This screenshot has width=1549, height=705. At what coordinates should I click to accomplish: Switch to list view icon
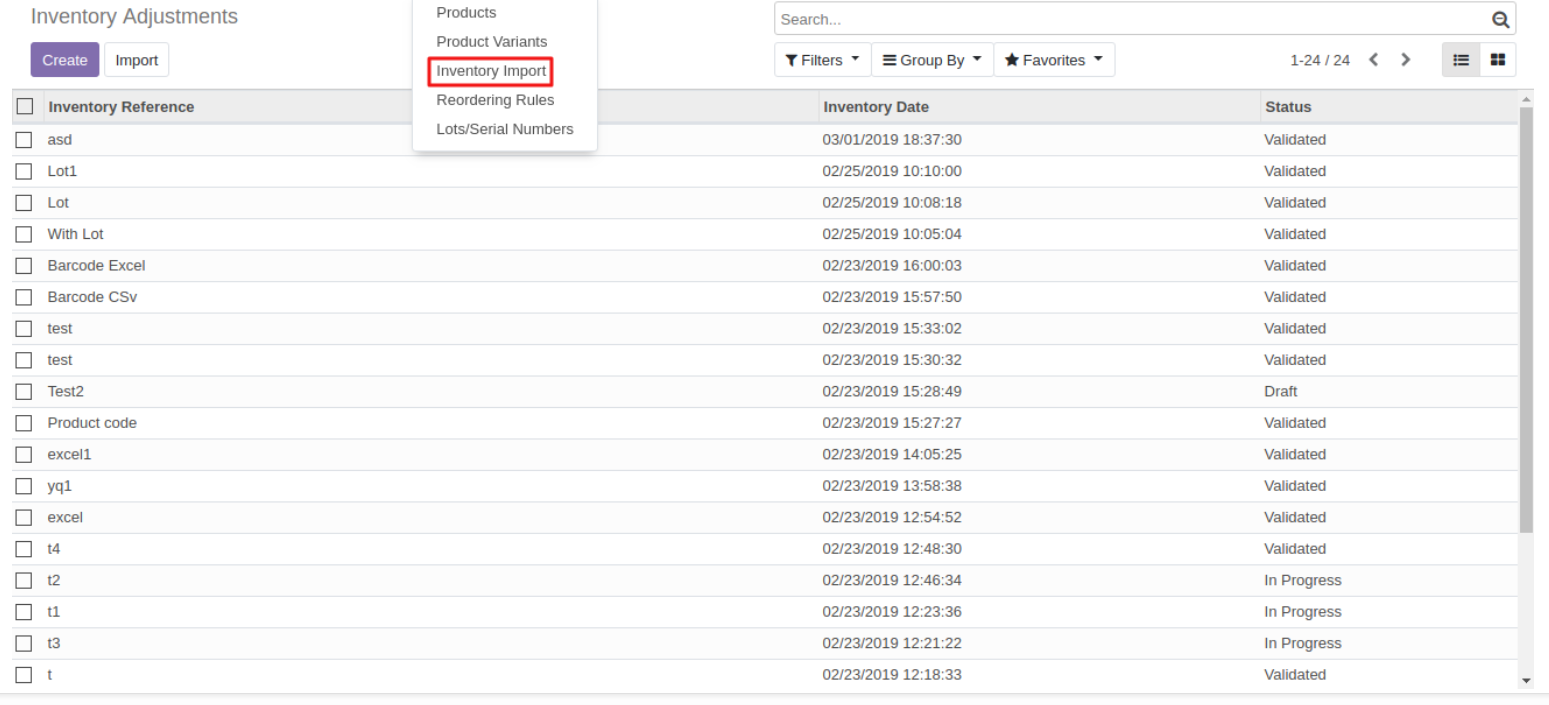tap(1460, 60)
